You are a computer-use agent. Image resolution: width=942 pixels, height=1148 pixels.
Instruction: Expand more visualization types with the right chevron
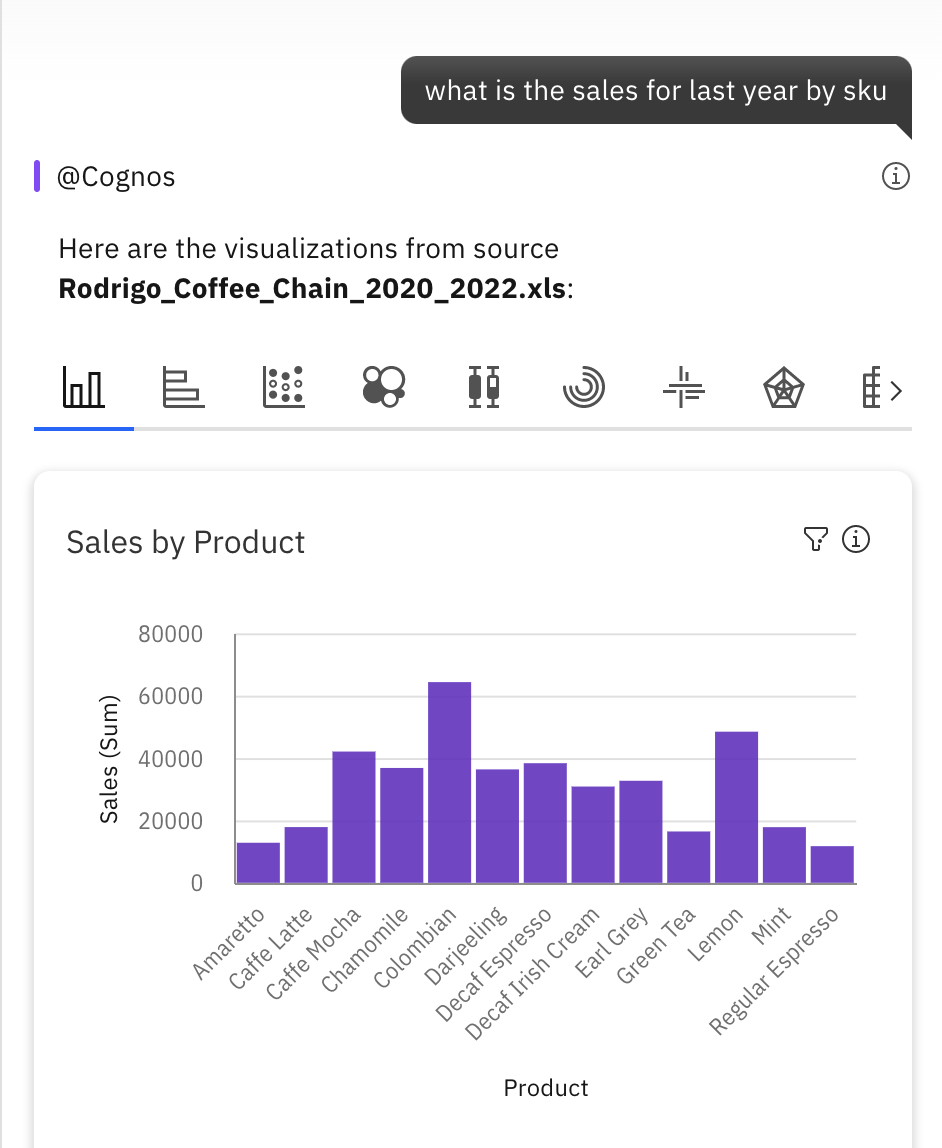[898, 390]
